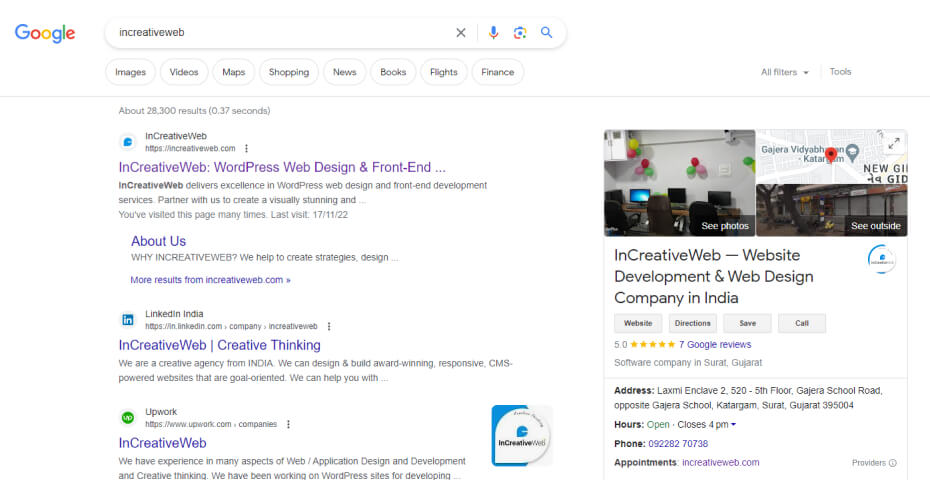930x480 pixels.
Task: Open the Upwork InCreativeWeb result title
Action: (163, 443)
